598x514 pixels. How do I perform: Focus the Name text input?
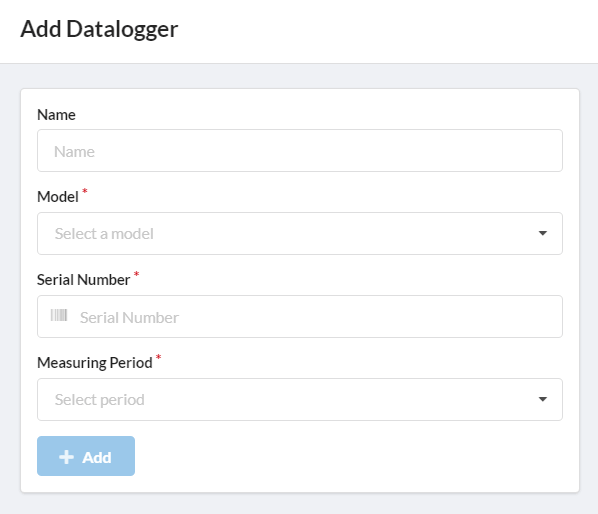coord(300,151)
